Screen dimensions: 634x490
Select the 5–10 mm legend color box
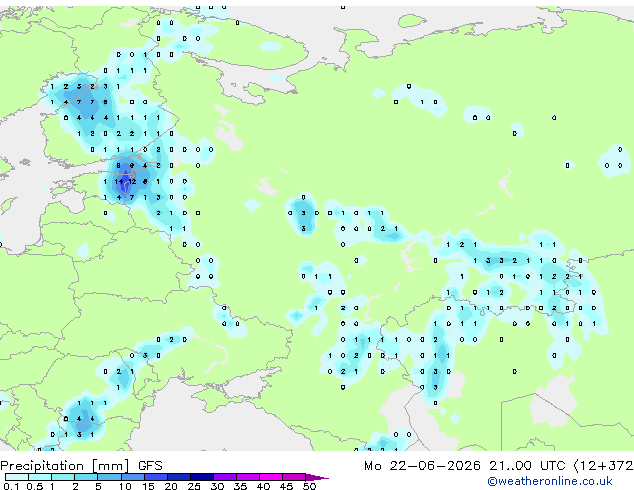tap(109, 477)
